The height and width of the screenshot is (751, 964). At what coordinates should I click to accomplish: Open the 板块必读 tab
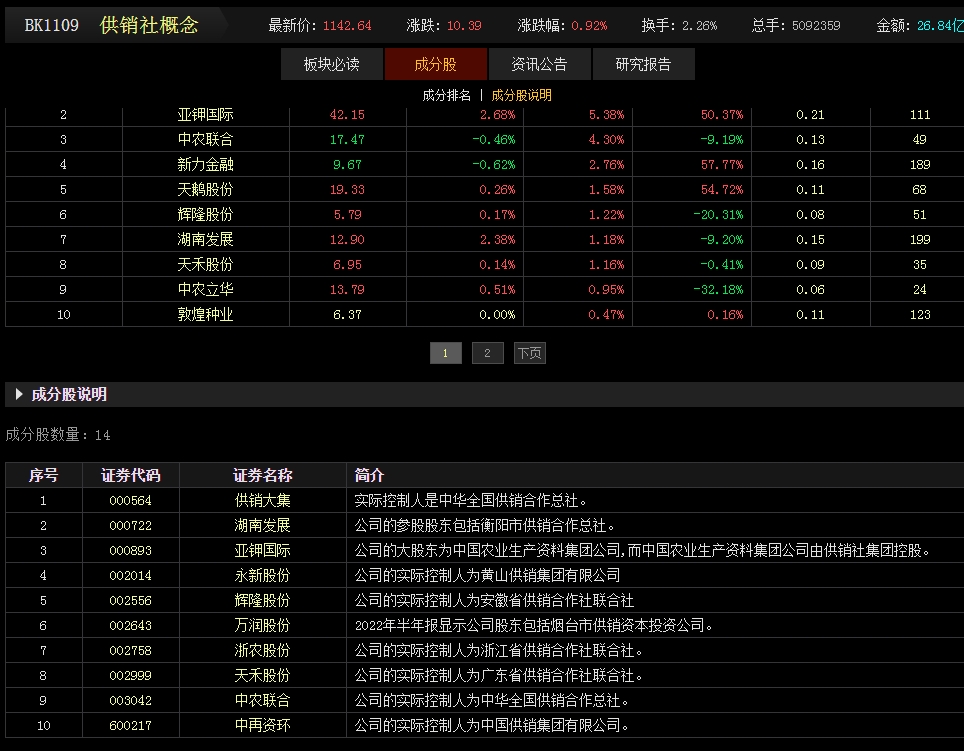pos(331,64)
